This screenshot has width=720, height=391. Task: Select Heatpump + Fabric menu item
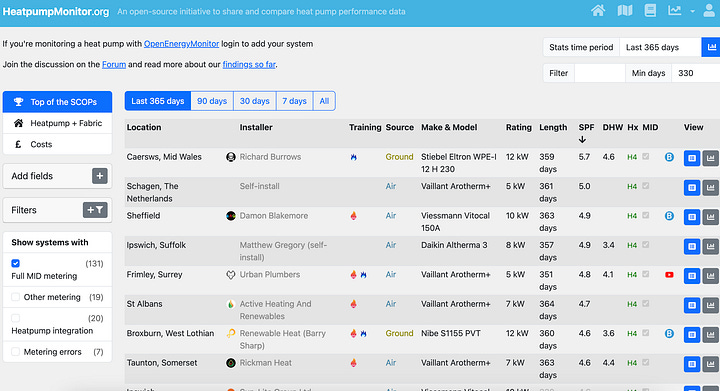point(57,123)
